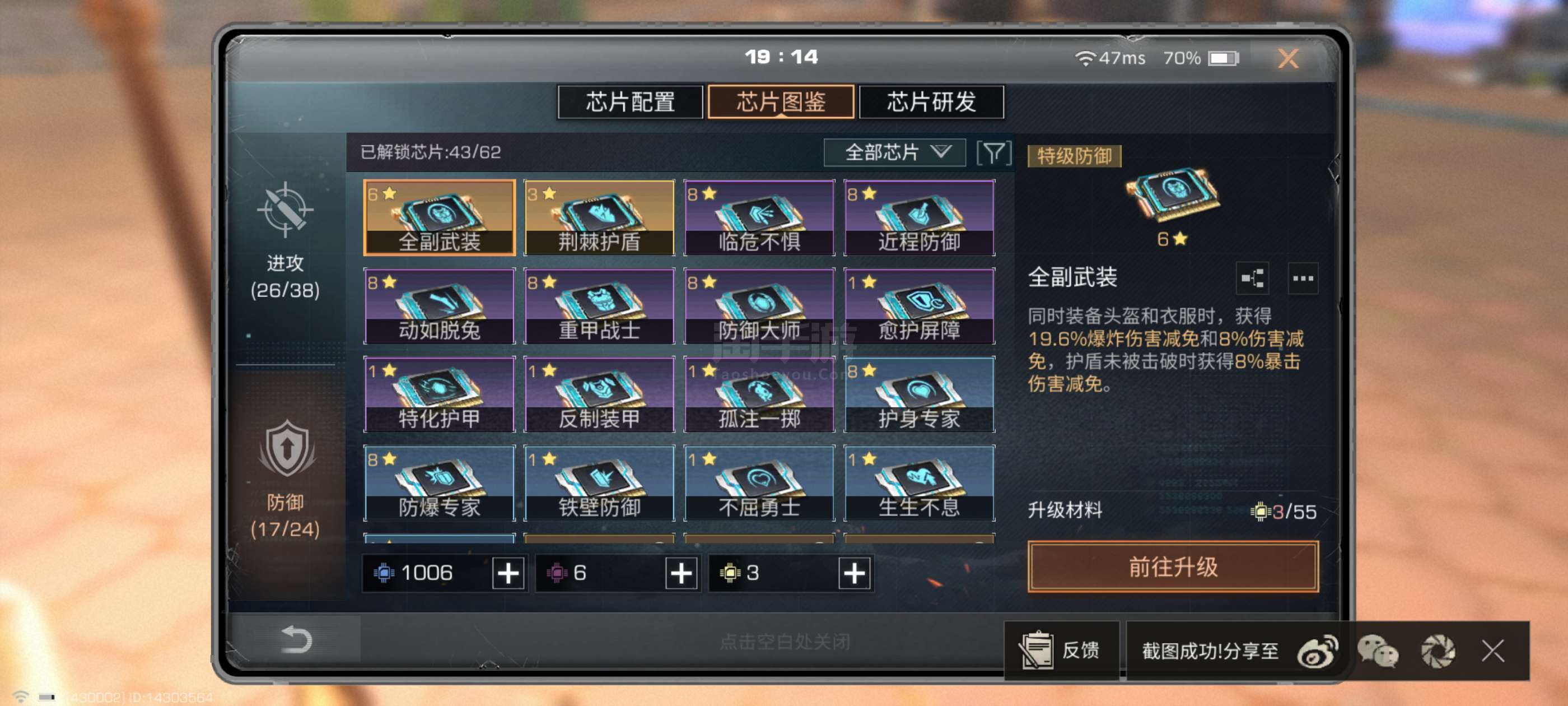Select the 护身专家 chip card

click(x=919, y=394)
